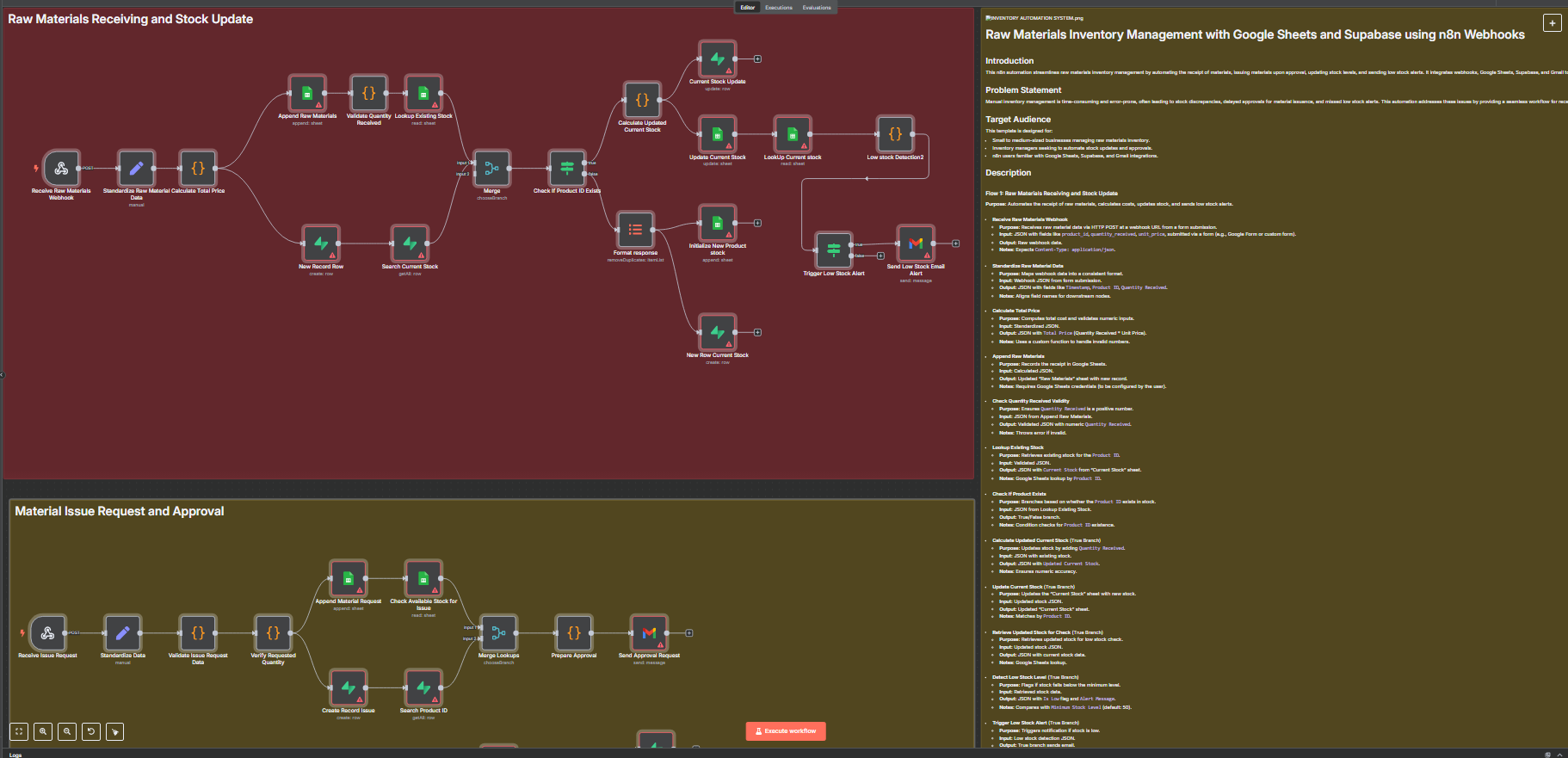Open the Editor tab
The image size is (1568, 758).
pos(748,8)
